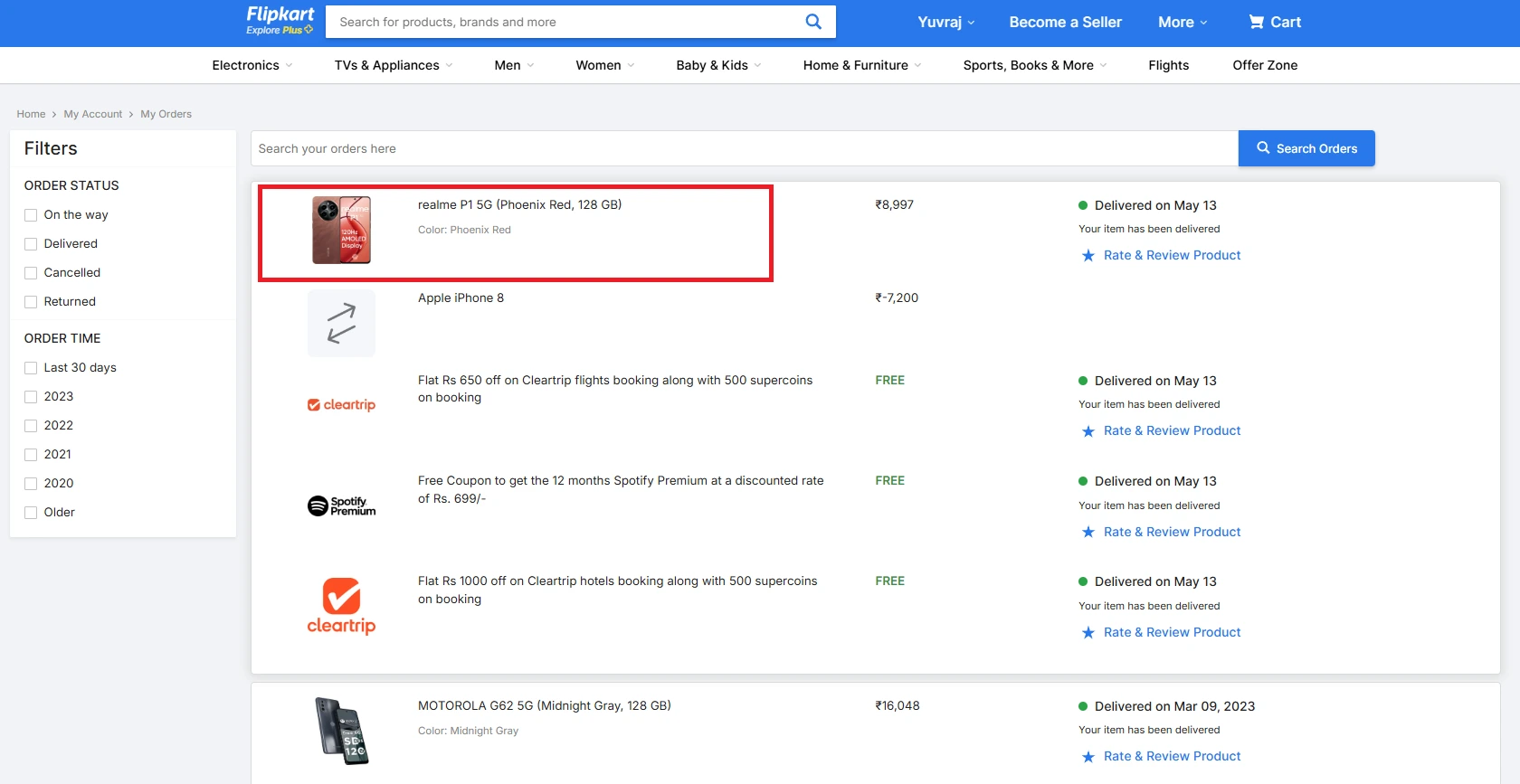Click the magnifier icon in the top search bar
The height and width of the screenshot is (784, 1520).
coord(813,22)
